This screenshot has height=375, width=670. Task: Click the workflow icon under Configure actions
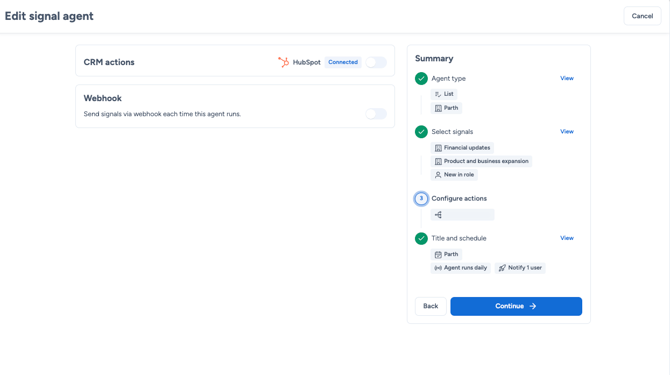[438, 215]
